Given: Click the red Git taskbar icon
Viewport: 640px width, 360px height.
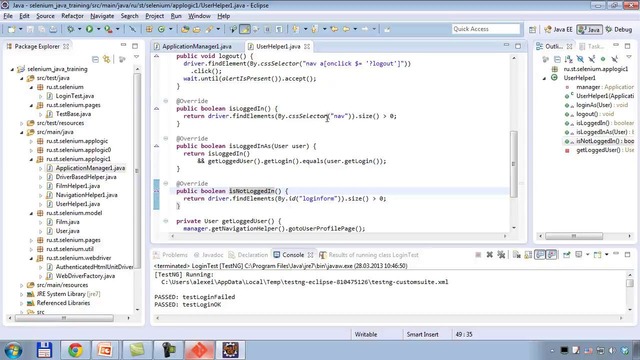Looking at the screenshot, I should click(x=200, y=350).
